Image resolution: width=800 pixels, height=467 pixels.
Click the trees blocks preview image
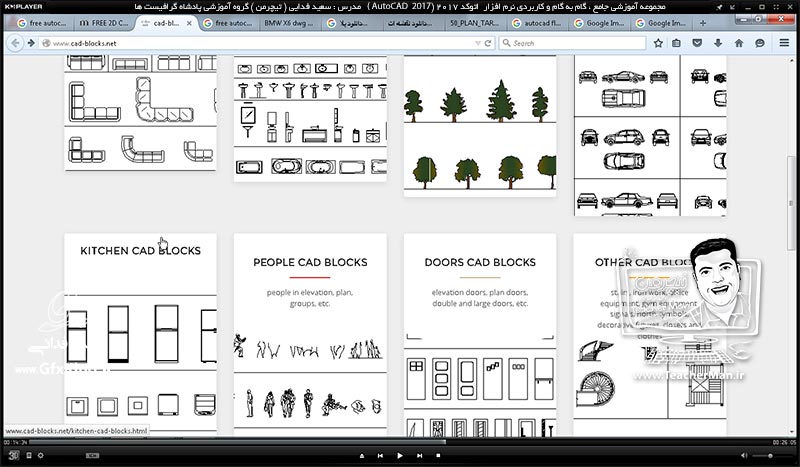[480, 126]
